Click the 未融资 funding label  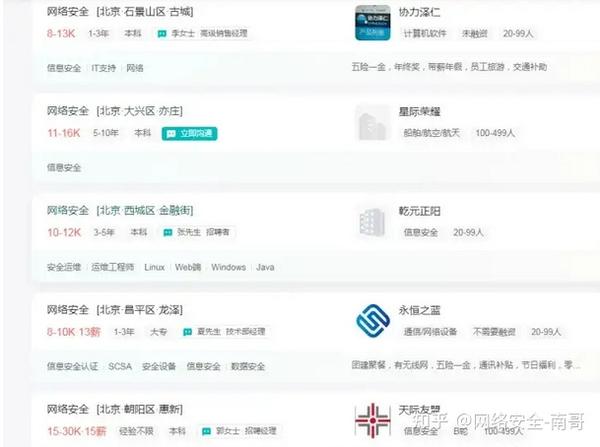point(474,34)
